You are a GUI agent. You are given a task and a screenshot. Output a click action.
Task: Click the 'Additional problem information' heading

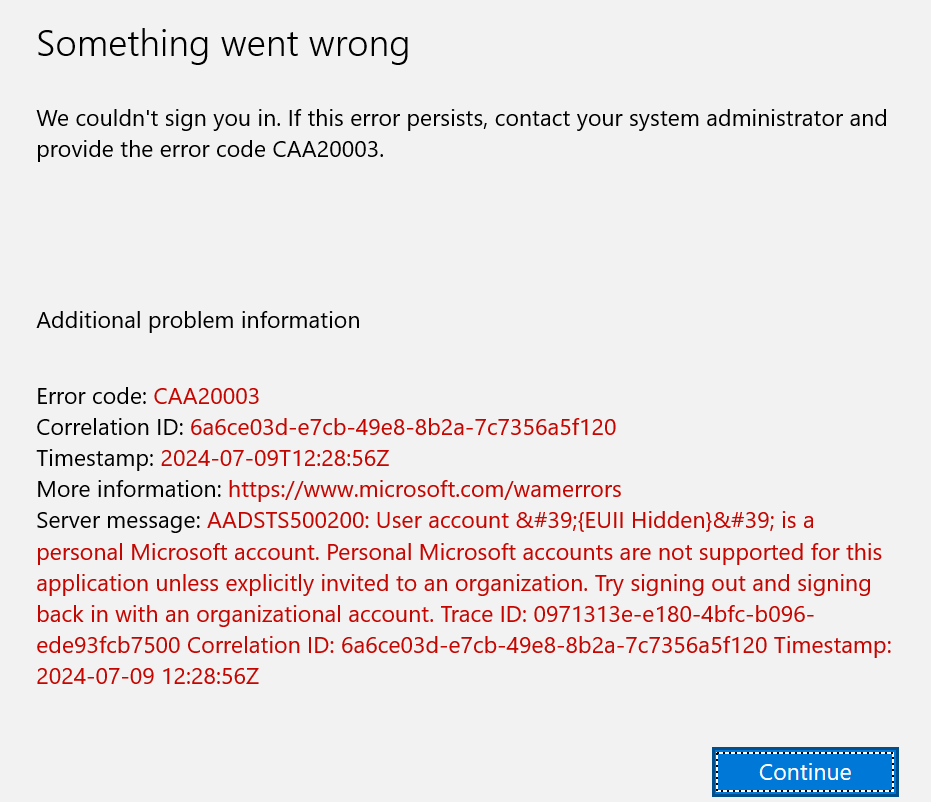click(x=198, y=320)
